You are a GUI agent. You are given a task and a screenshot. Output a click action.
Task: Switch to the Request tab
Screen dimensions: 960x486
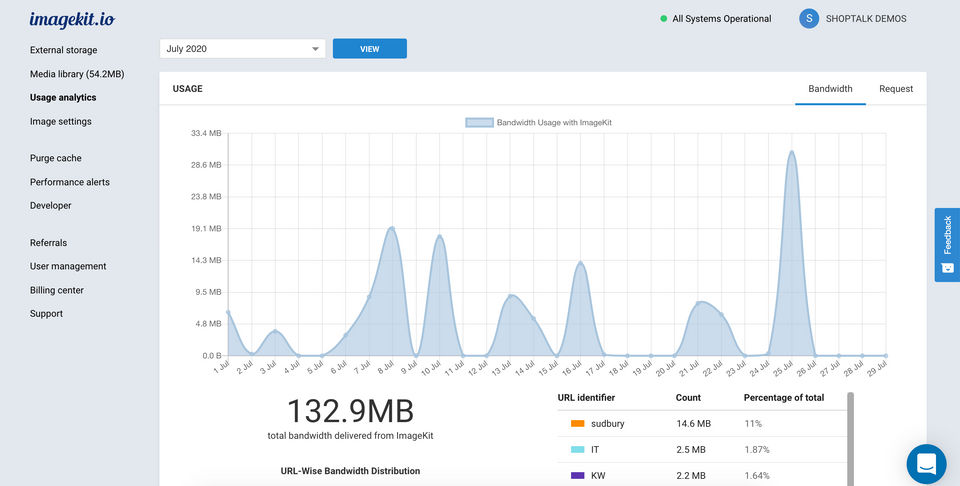[x=895, y=89]
